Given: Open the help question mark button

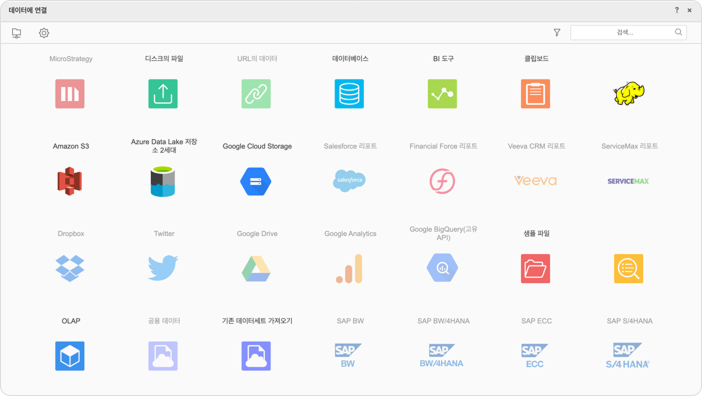Looking at the screenshot, I should coord(676,10).
